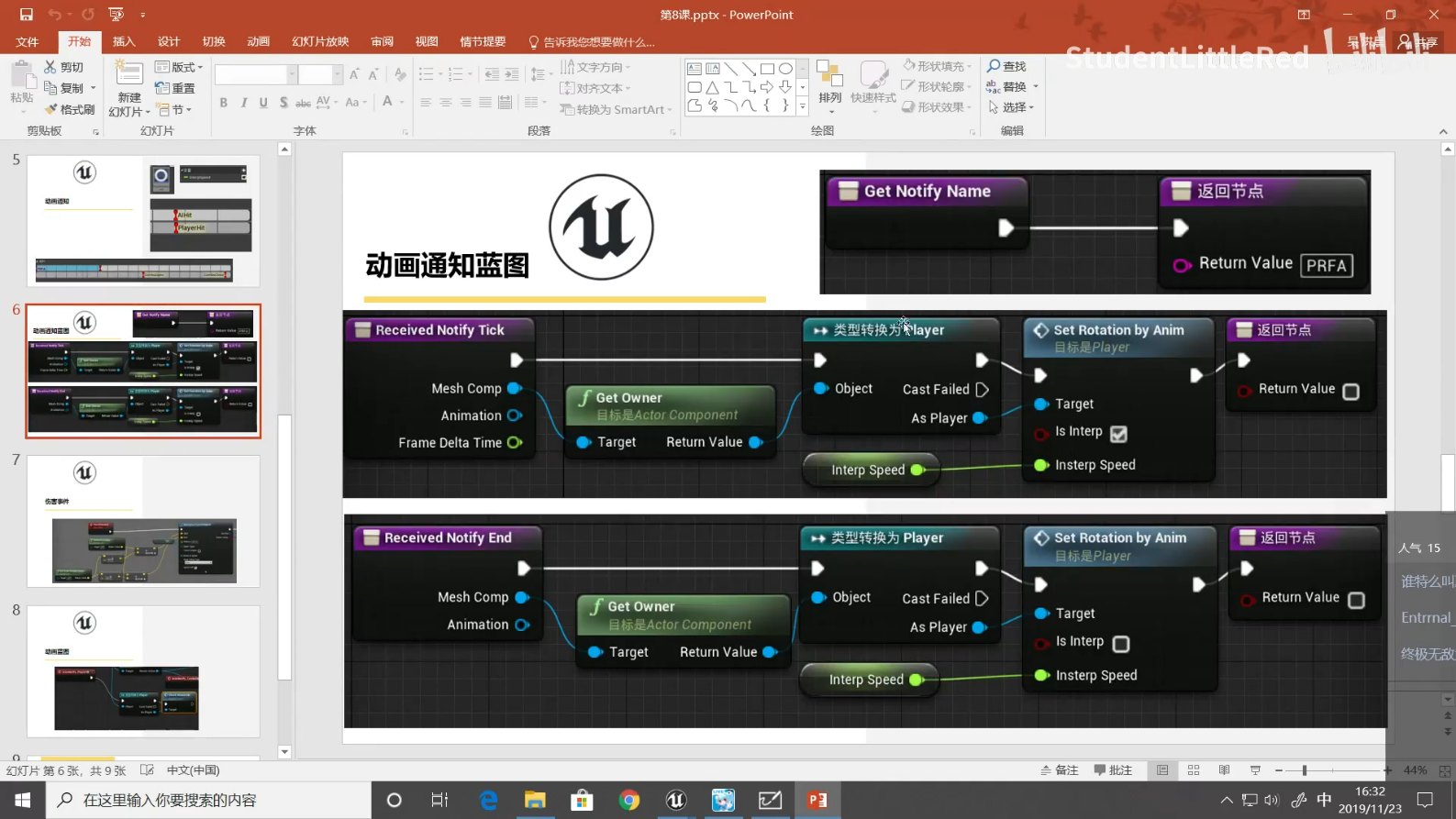The image size is (1456, 819).
Task: Switch to the 视图 View tab
Action: coord(427,41)
